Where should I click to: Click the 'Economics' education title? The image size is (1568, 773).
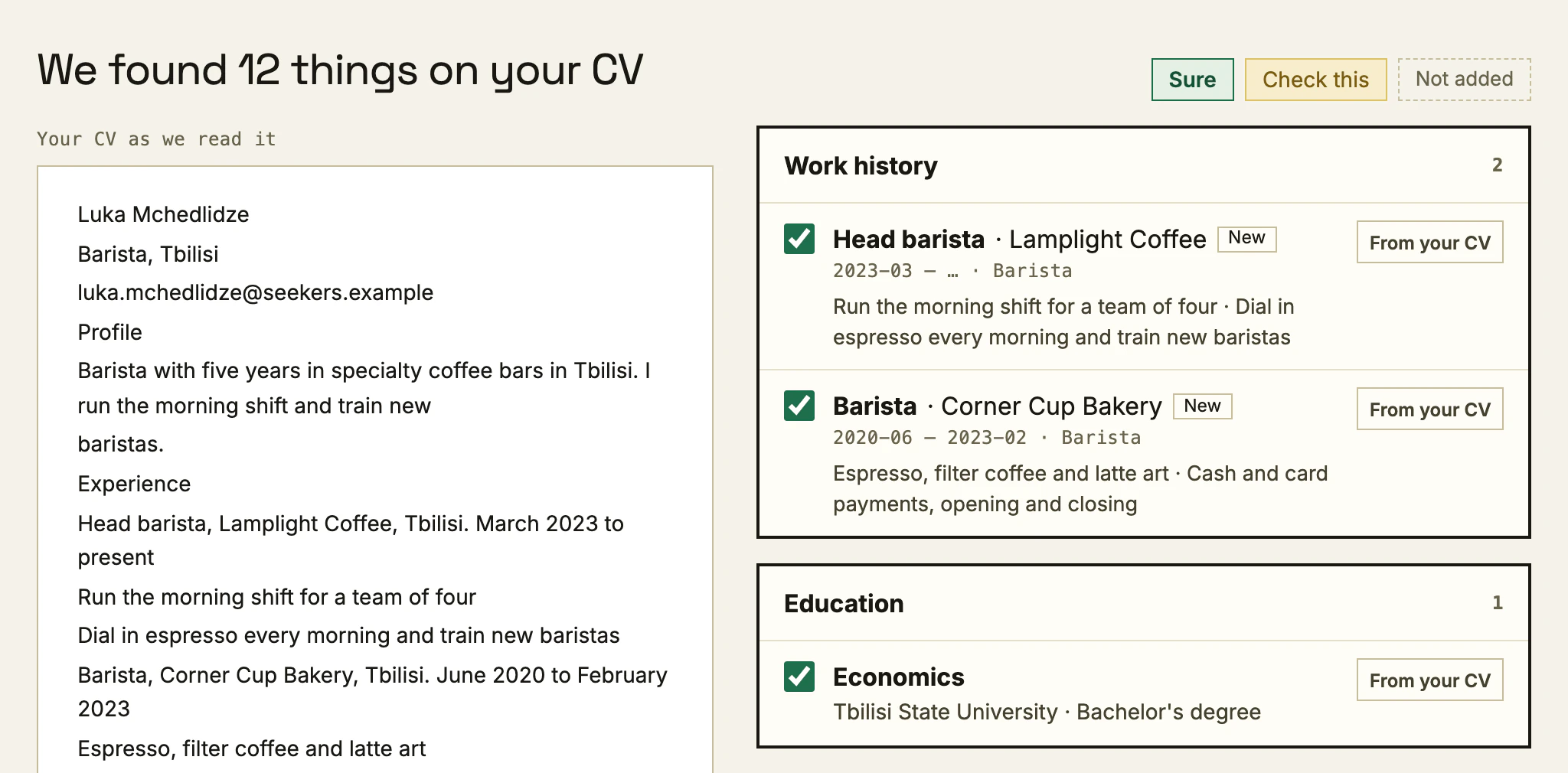point(898,677)
